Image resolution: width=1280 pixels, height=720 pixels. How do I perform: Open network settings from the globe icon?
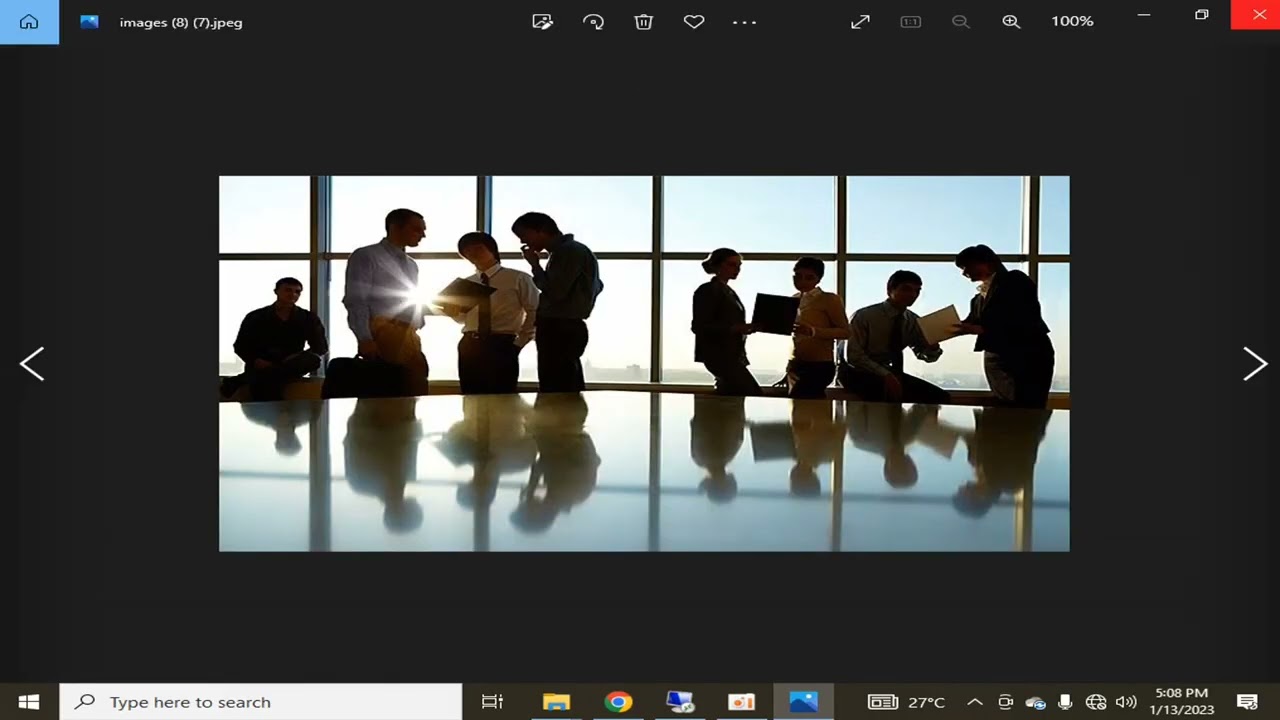1096,702
